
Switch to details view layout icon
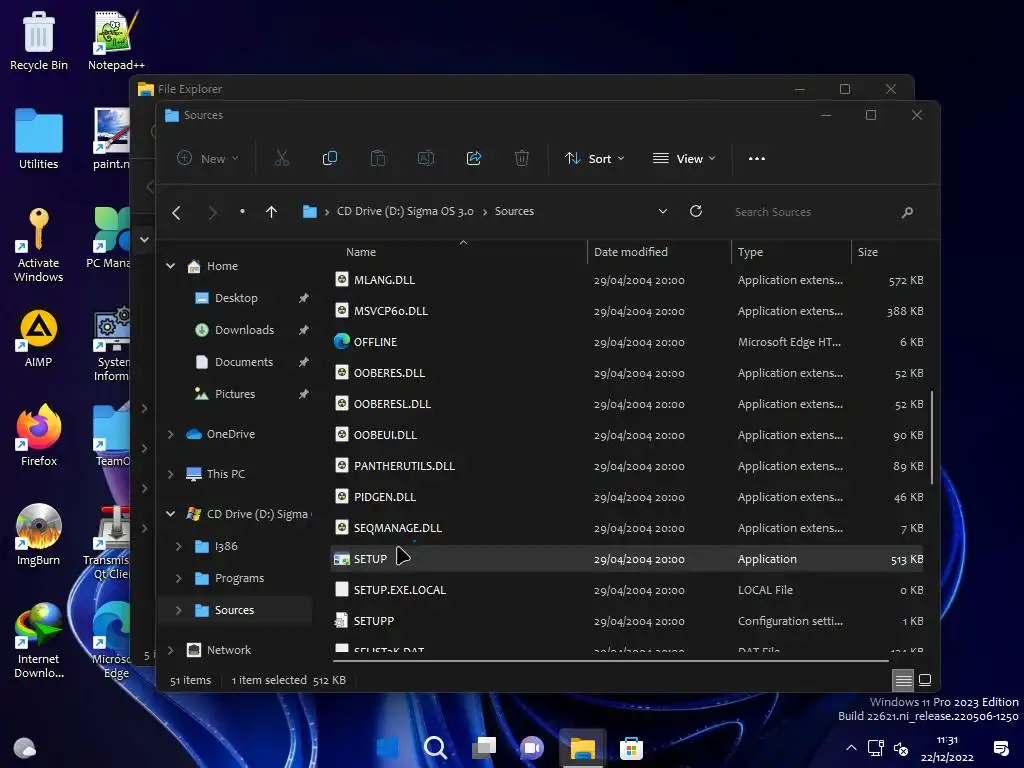point(904,680)
